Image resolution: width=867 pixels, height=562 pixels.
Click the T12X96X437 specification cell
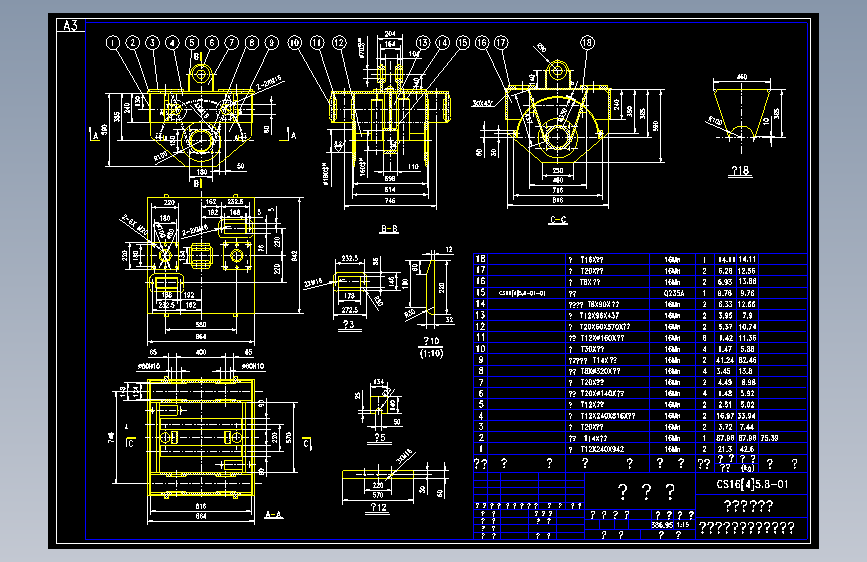tap(599, 315)
